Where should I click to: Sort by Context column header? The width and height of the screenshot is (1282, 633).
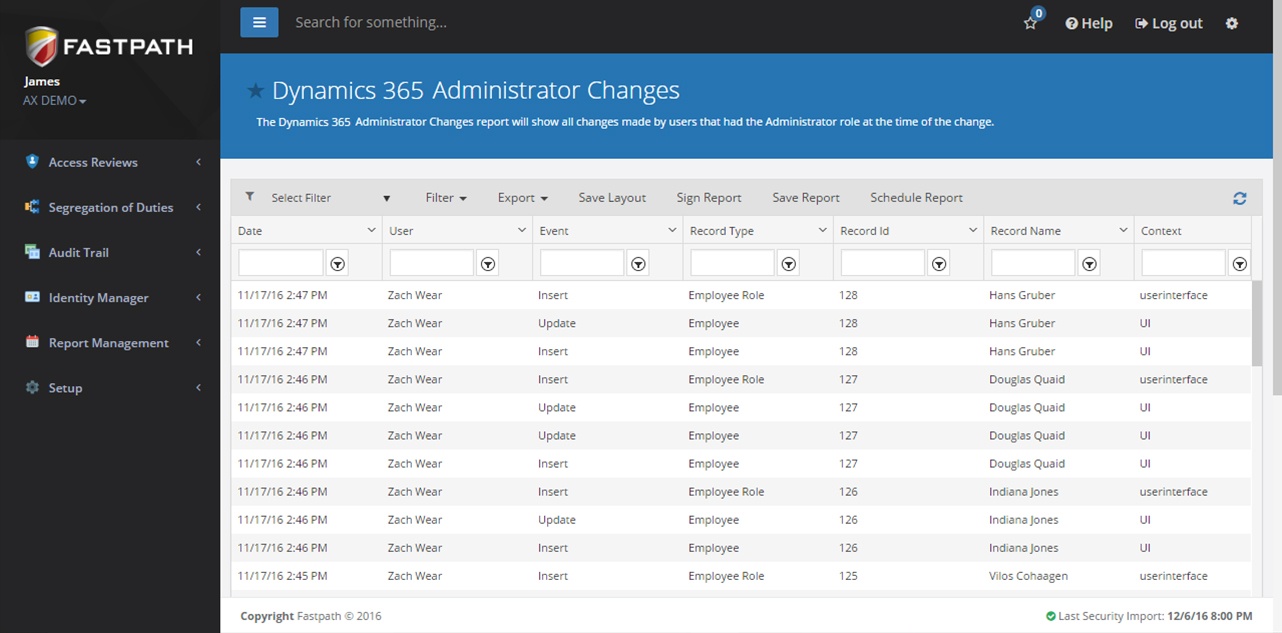[x=1161, y=230]
